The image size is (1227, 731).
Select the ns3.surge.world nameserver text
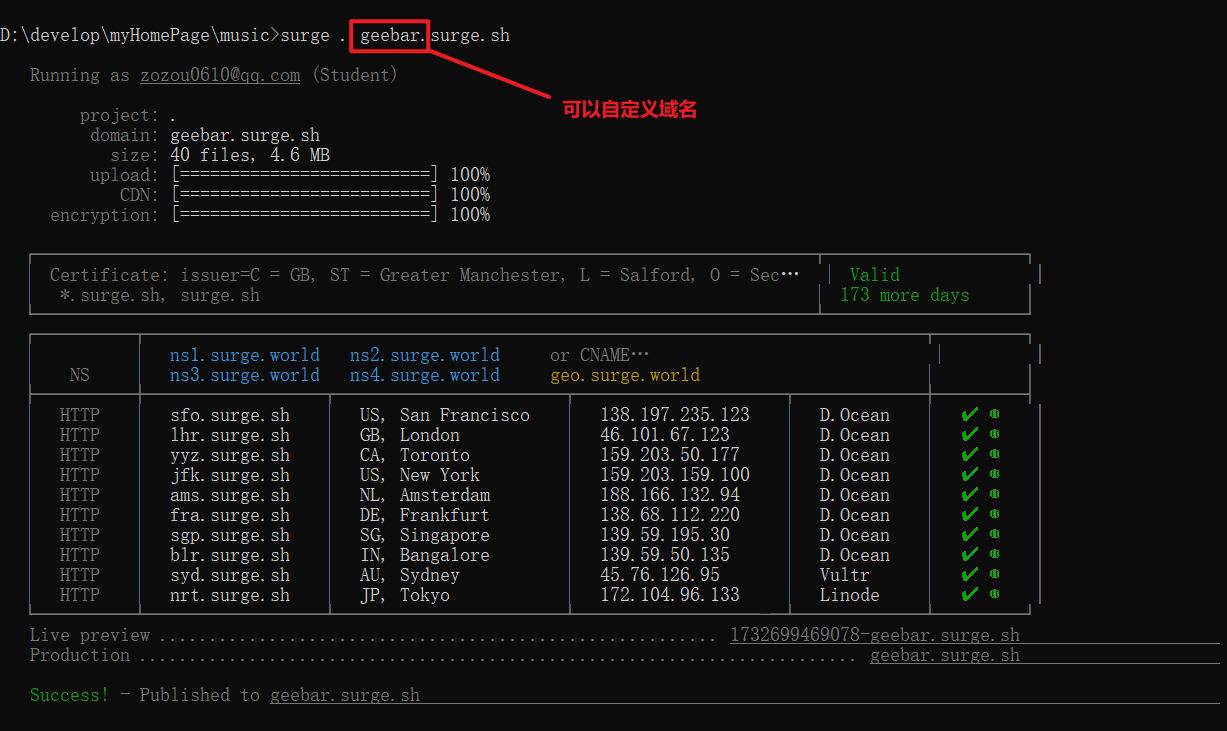(x=245, y=375)
